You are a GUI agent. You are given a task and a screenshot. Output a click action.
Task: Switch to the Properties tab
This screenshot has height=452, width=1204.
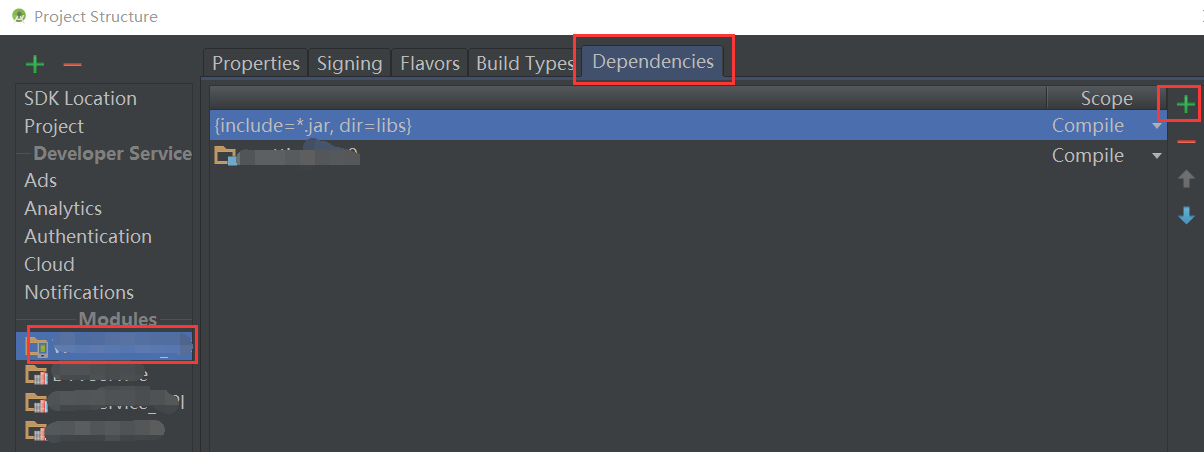(x=256, y=63)
